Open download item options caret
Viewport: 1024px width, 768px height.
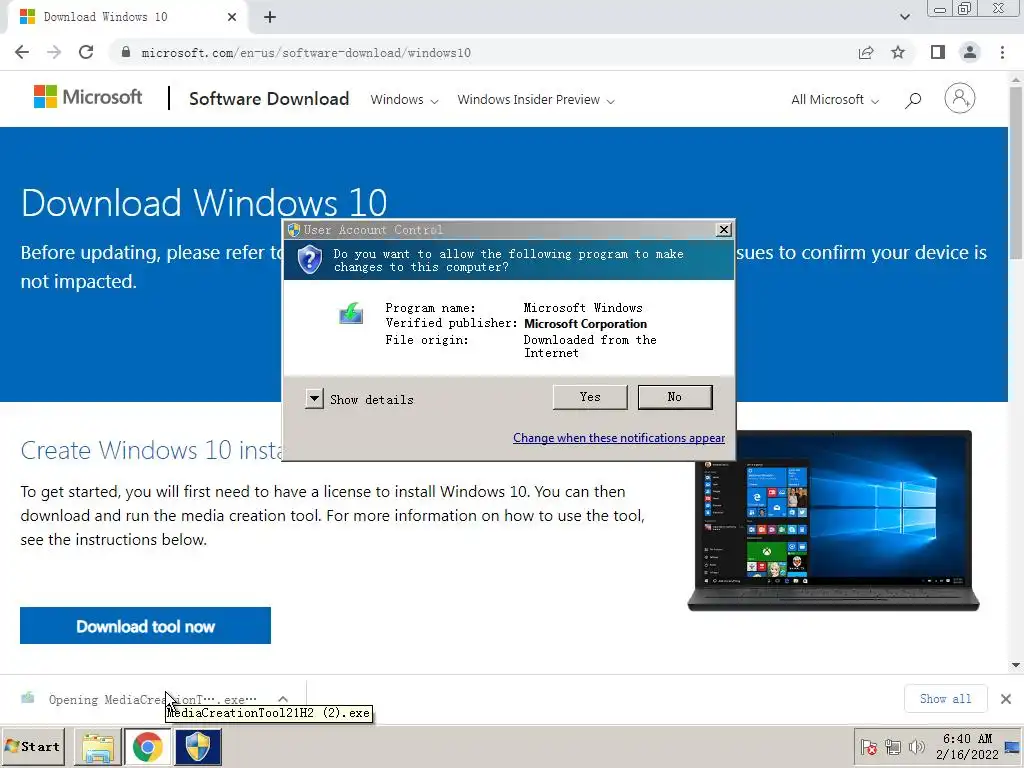pos(283,699)
